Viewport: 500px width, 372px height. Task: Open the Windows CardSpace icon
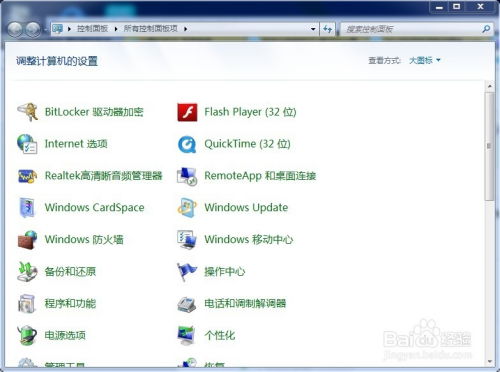pos(27,208)
